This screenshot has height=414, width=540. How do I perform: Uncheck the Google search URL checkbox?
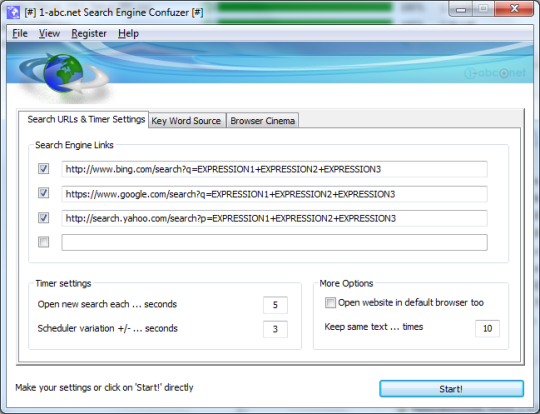[x=43, y=193]
